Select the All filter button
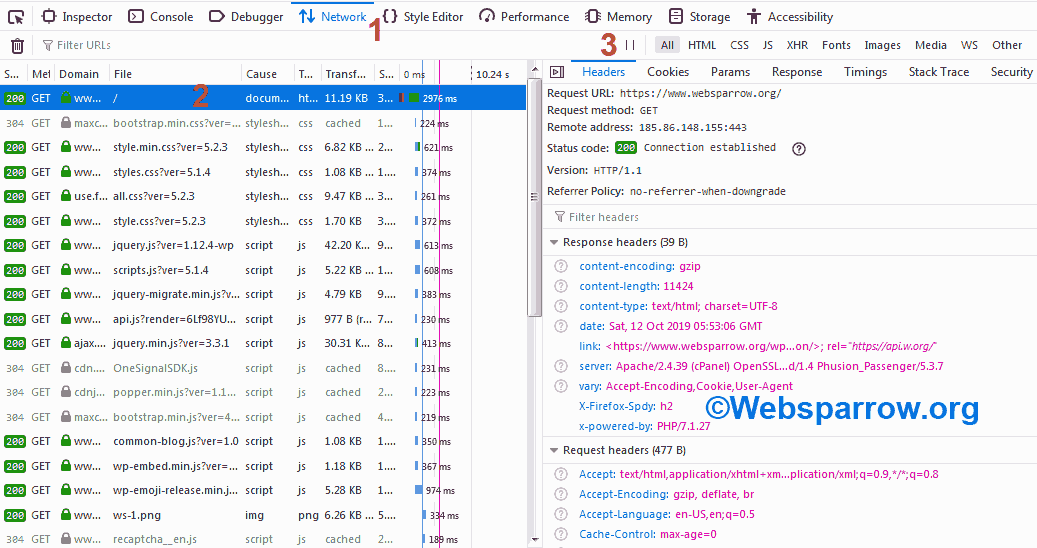1037x548 pixels. coord(667,45)
